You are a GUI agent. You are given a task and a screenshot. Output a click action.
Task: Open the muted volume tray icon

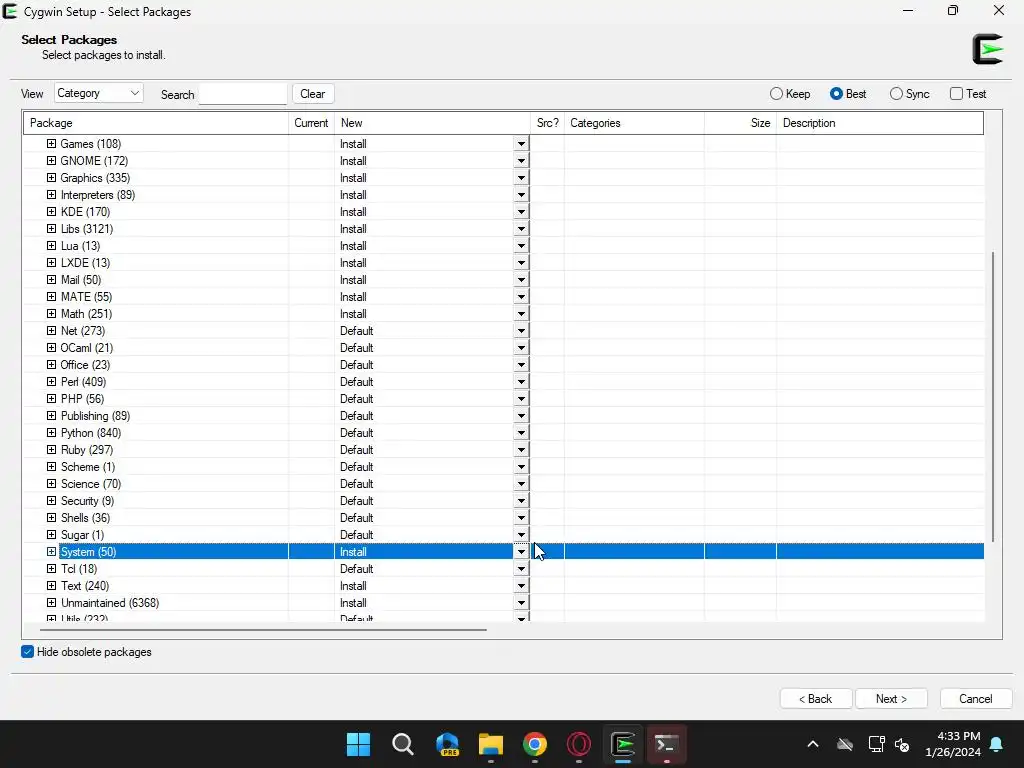pyautogui.click(x=902, y=744)
